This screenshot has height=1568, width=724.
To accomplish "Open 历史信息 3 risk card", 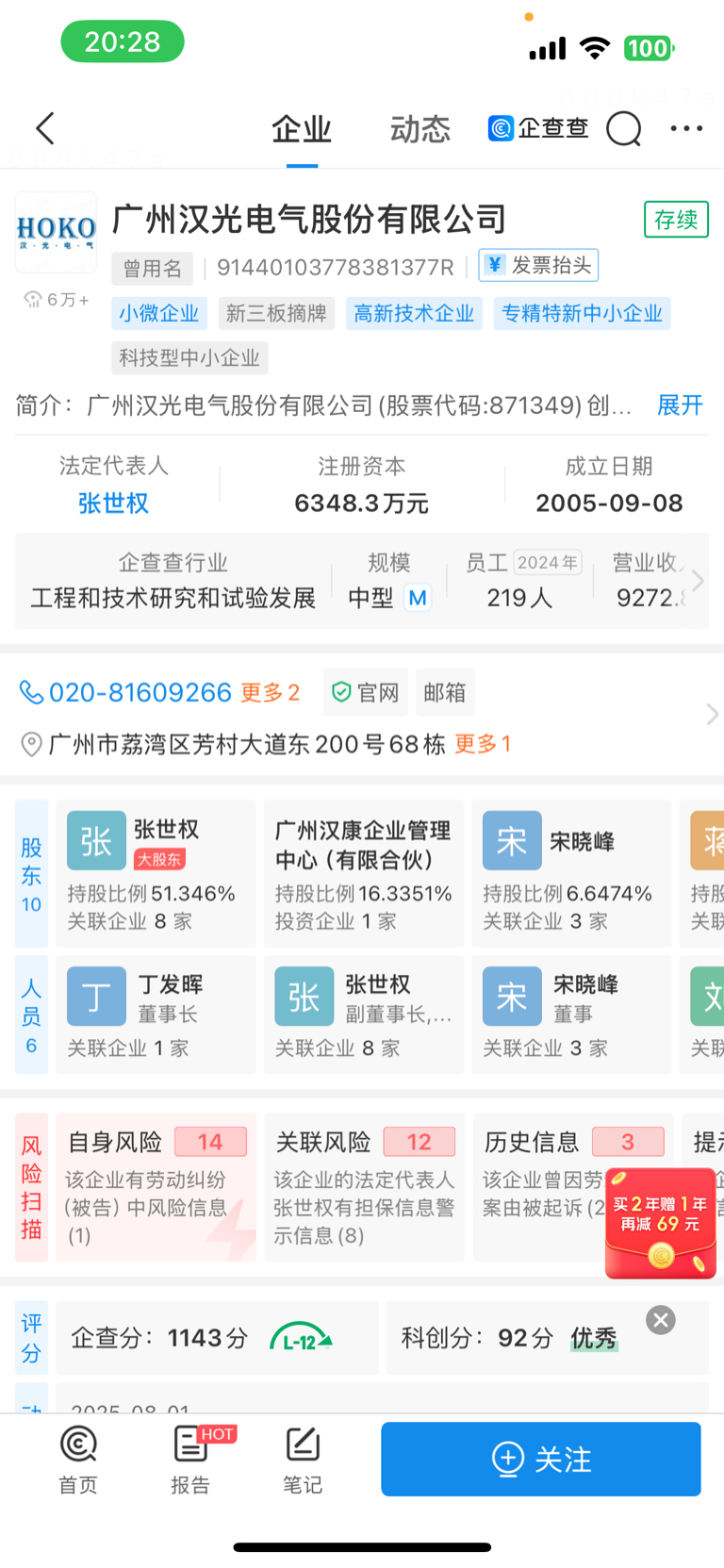I will (x=571, y=1187).
